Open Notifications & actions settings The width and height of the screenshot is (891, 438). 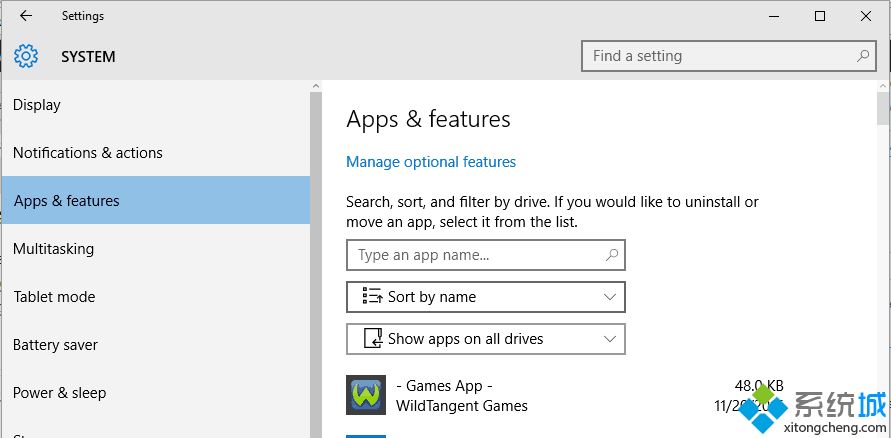click(156, 152)
